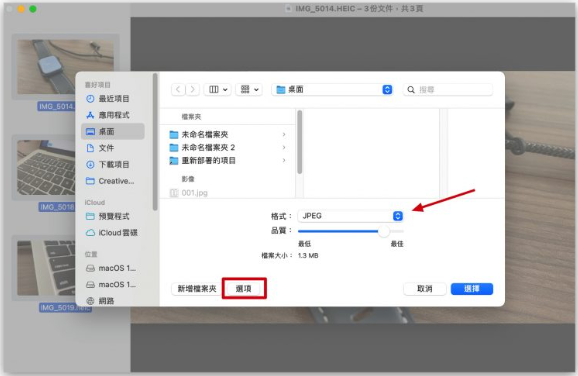Open the 桌面 location popup menu
The image size is (578, 376).
click(332, 90)
